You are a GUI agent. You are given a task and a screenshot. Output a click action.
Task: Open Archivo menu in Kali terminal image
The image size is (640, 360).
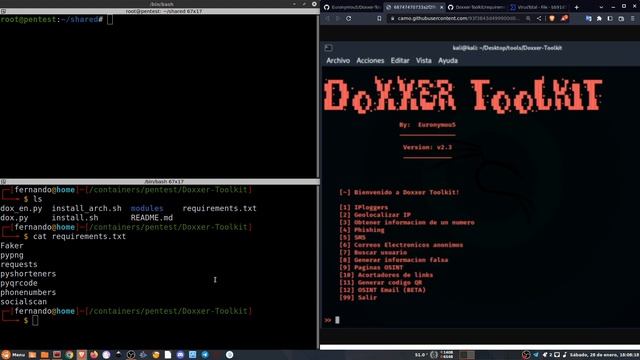[338, 60]
